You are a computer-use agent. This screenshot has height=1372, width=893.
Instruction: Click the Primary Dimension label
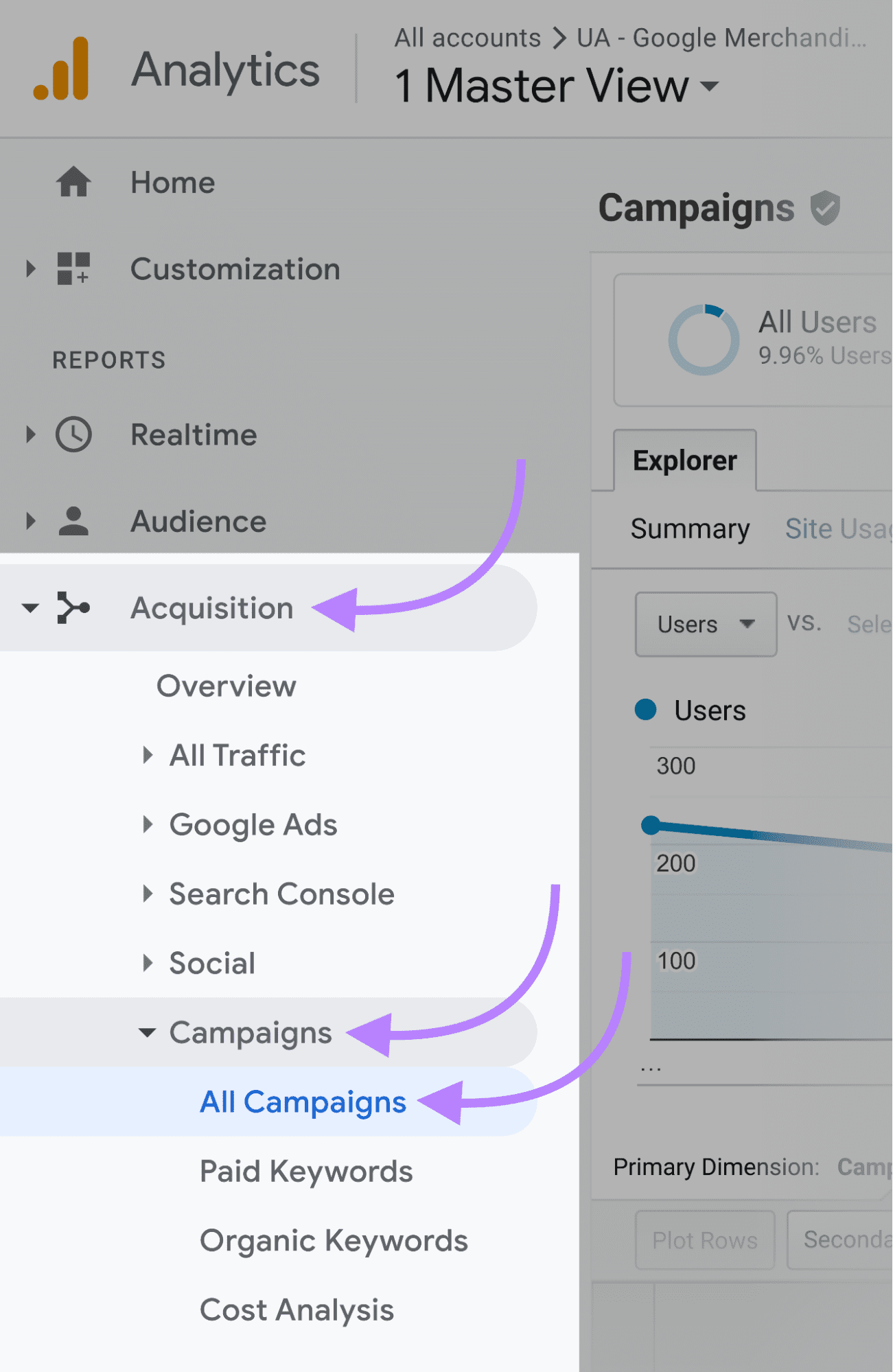point(717,1167)
